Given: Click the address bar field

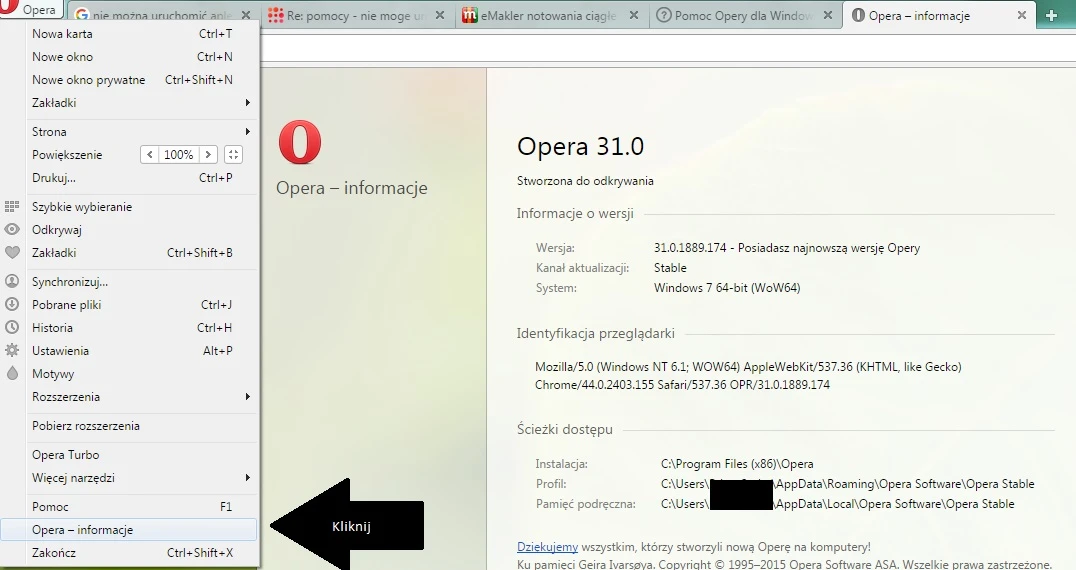Looking at the screenshot, I should [x=667, y=48].
